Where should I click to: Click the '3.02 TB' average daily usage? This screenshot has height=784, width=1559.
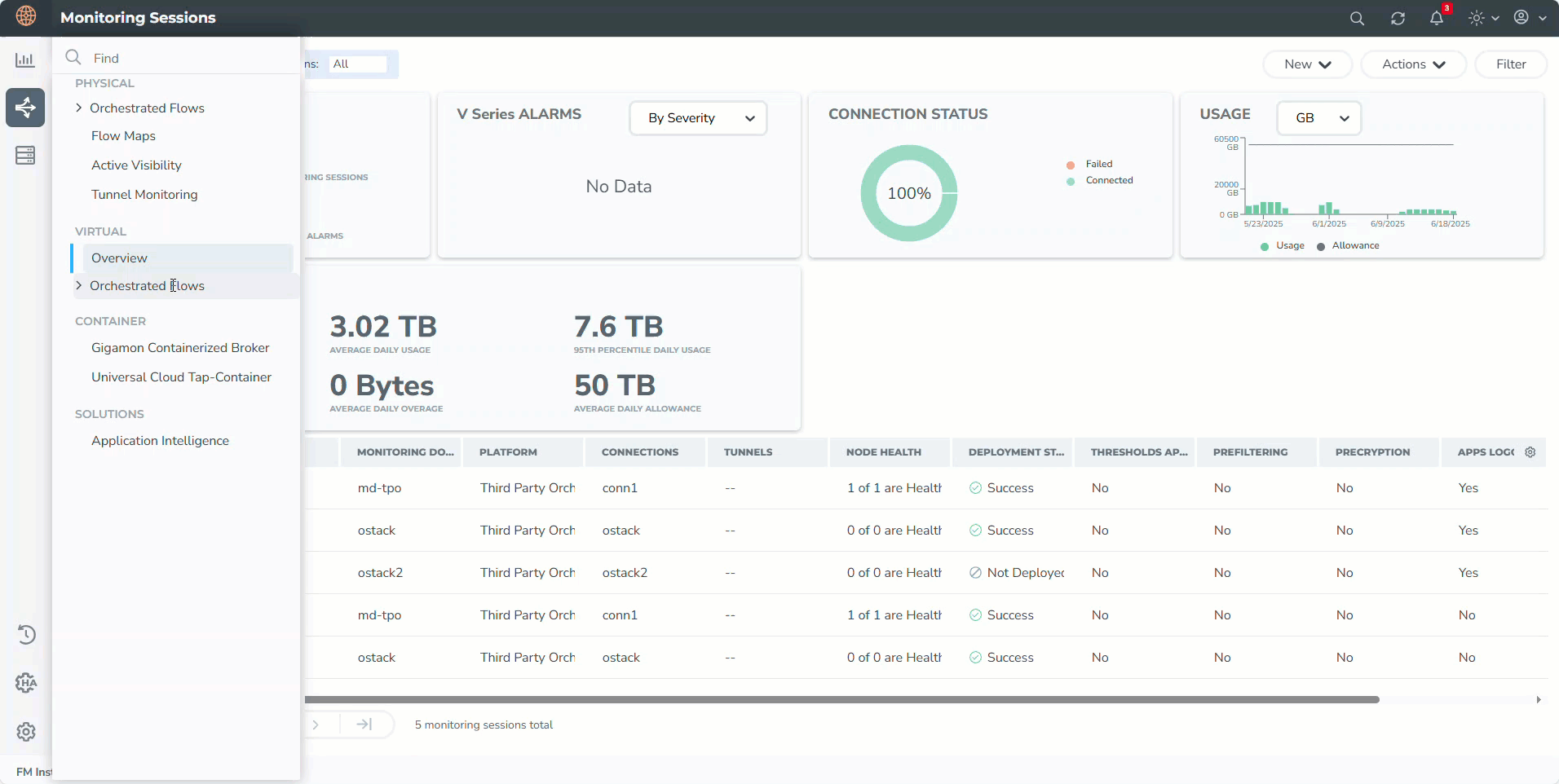pos(383,327)
